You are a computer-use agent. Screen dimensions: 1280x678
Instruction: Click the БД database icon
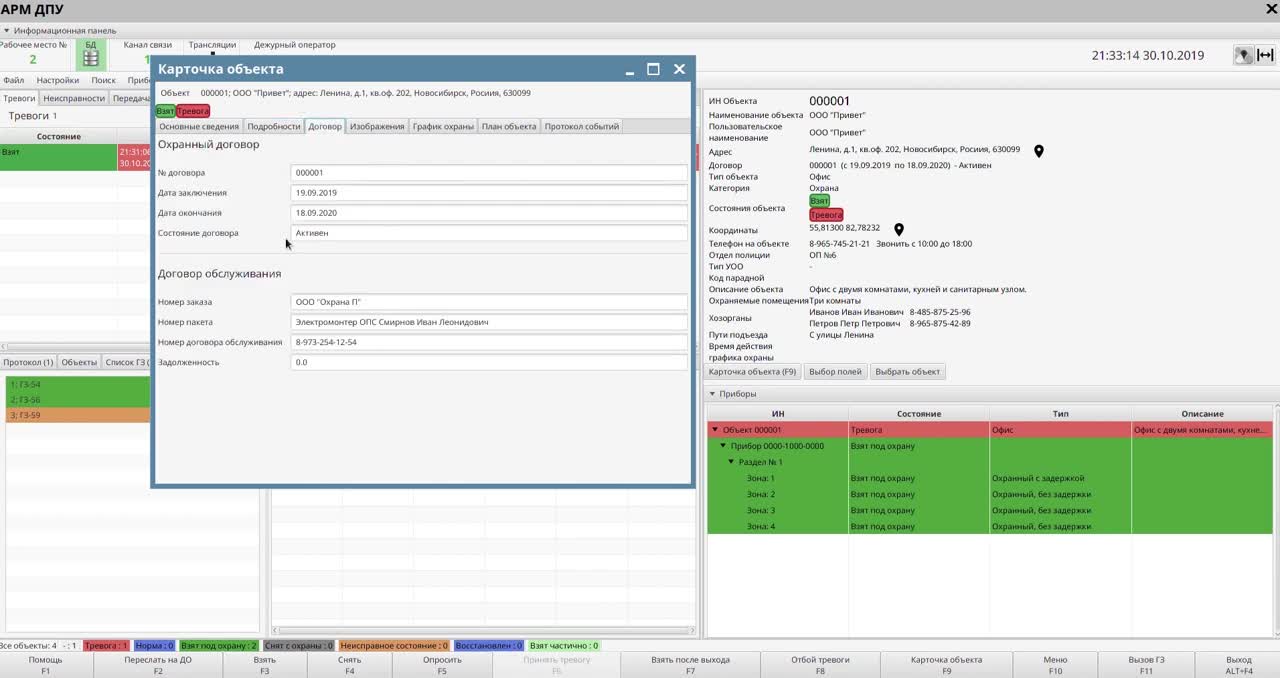point(91,57)
